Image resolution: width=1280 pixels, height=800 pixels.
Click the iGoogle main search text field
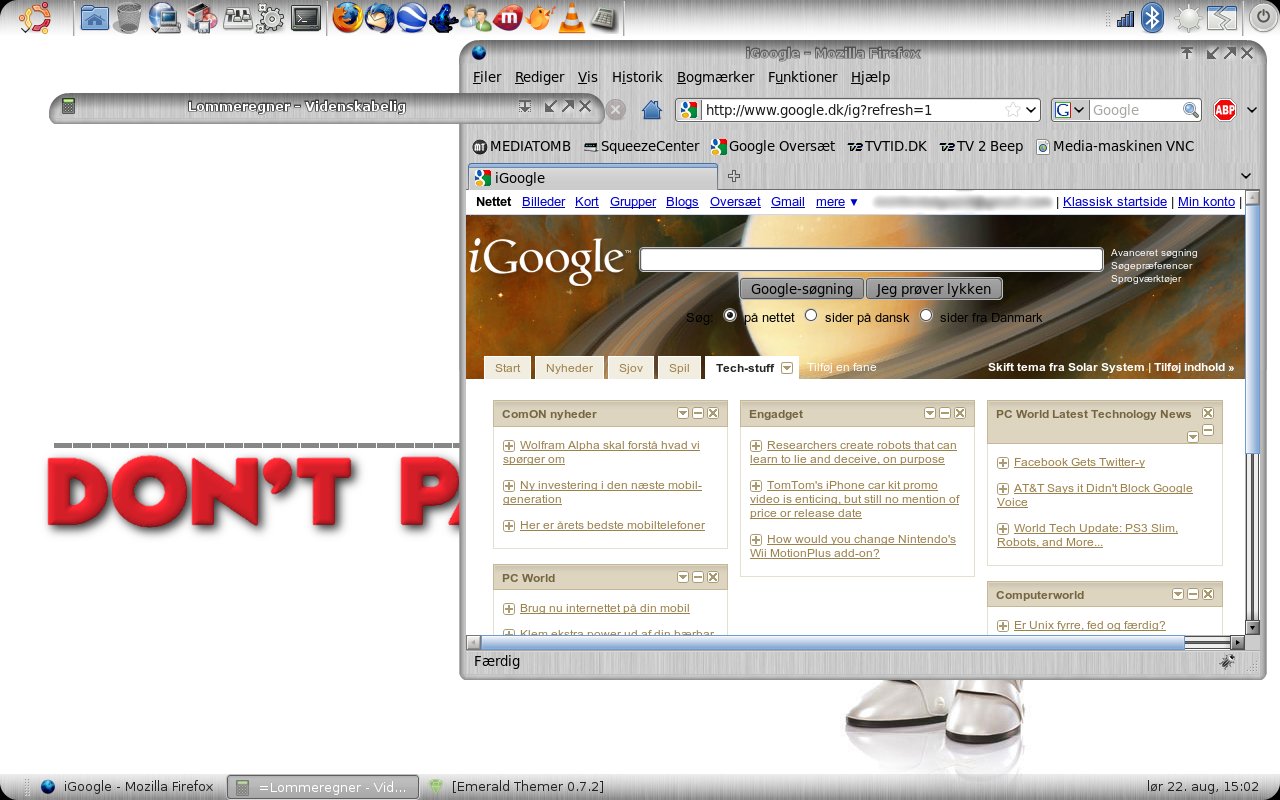(871, 259)
